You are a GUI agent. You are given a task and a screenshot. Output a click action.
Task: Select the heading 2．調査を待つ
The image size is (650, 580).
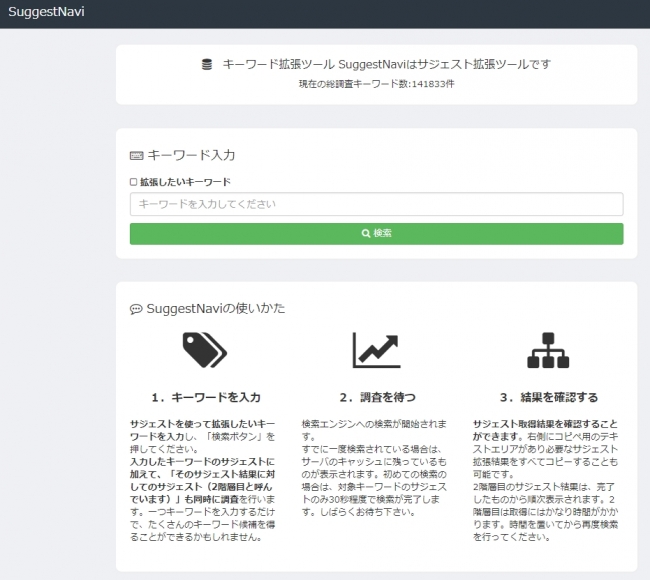pyautogui.click(x=376, y=397)
